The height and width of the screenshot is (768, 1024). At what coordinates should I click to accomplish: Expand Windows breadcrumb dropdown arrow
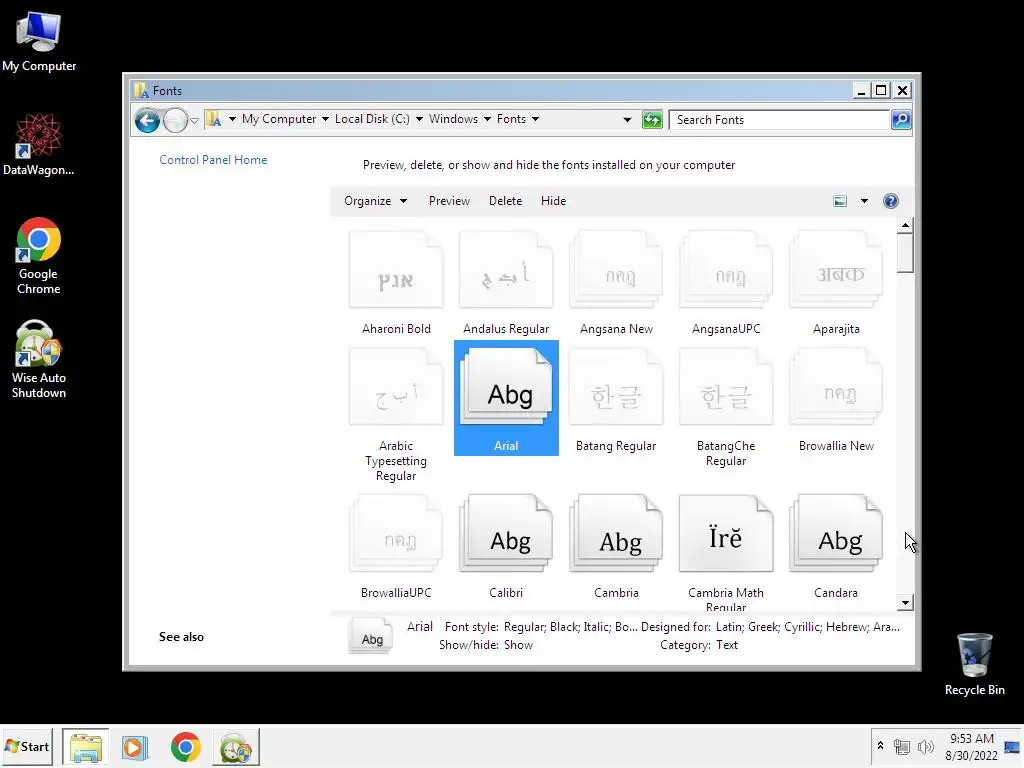click(487, 119)
